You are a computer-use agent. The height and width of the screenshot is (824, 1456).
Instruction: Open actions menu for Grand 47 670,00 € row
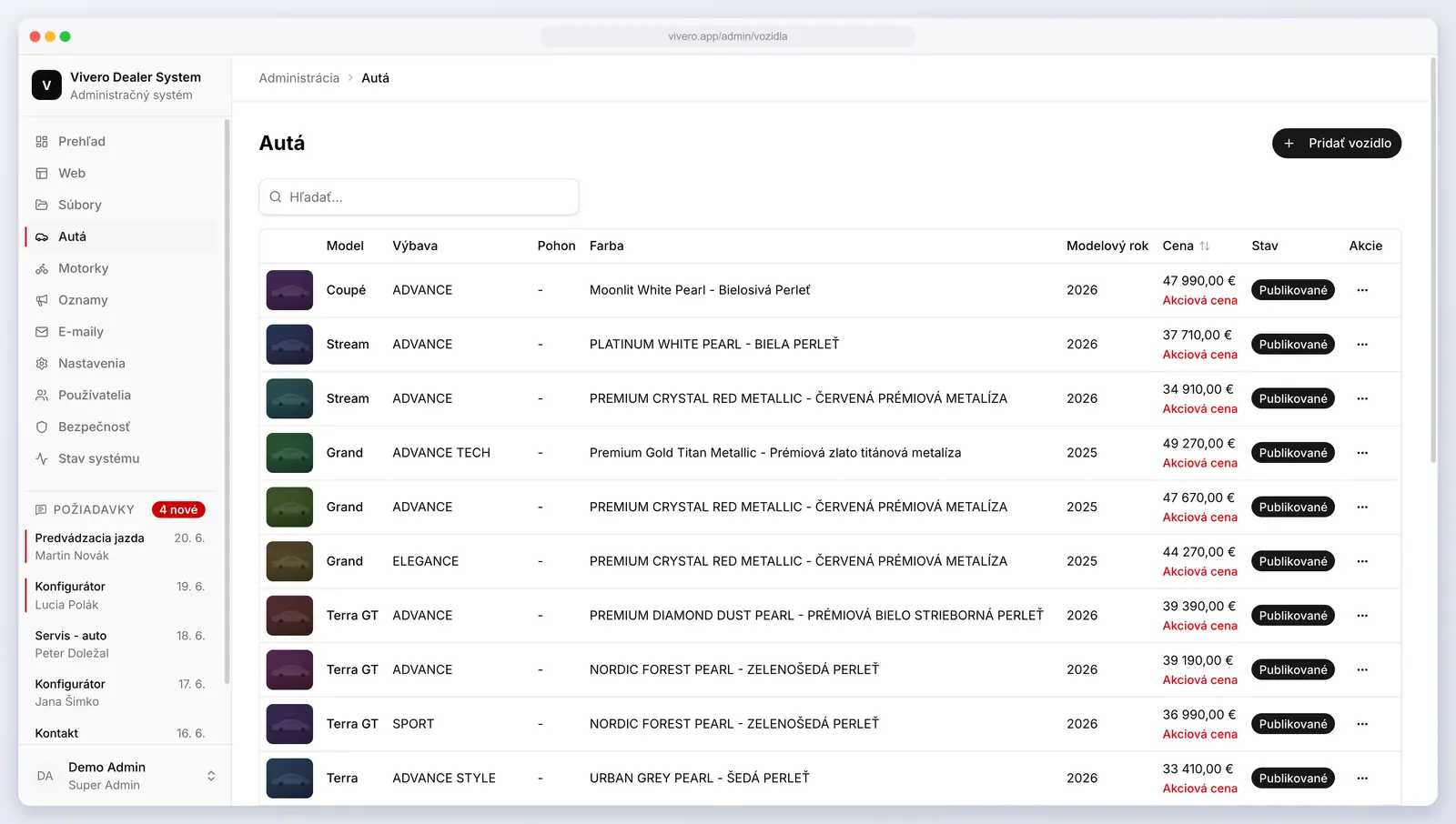[x=1362, y=507]
